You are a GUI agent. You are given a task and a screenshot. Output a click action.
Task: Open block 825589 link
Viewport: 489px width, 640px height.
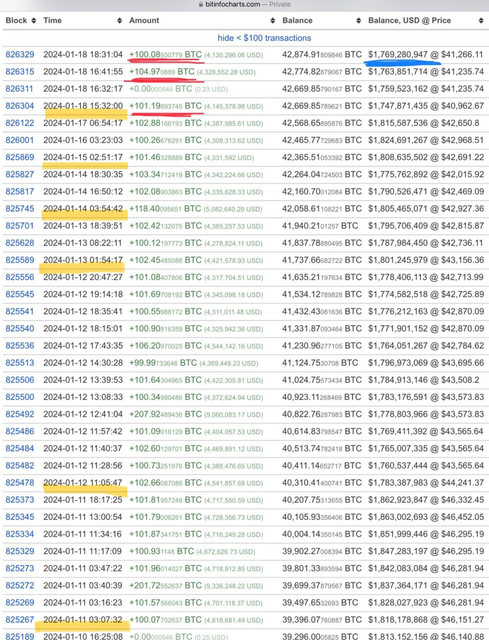click(x=20, y=260)
